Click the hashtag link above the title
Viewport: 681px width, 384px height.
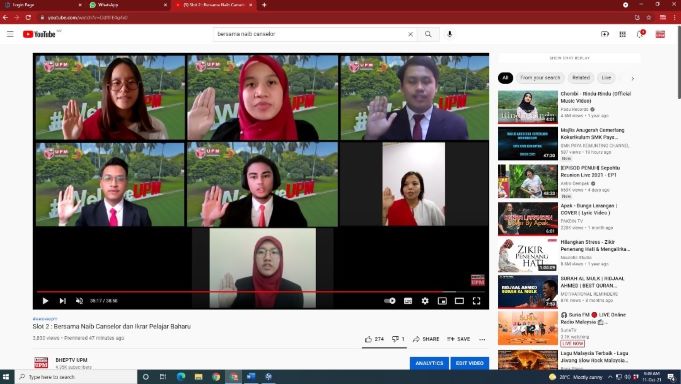(x=45, y=319)
